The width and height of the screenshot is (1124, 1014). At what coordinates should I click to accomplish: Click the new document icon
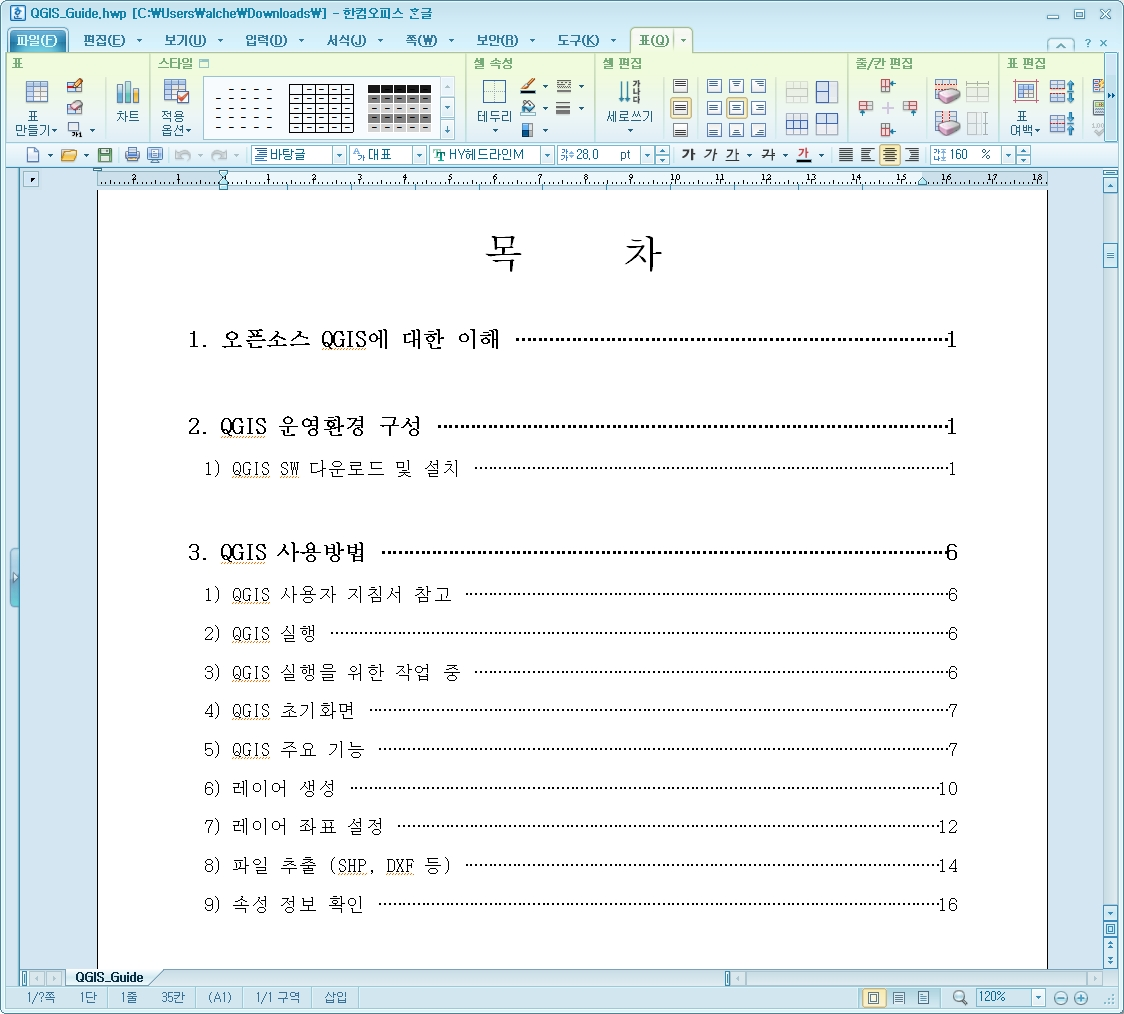click(32, 154)
